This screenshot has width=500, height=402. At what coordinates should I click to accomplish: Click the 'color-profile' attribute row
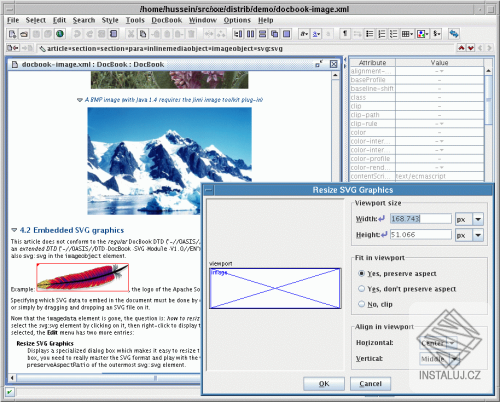pyautogui.click(x=417, y=159)
